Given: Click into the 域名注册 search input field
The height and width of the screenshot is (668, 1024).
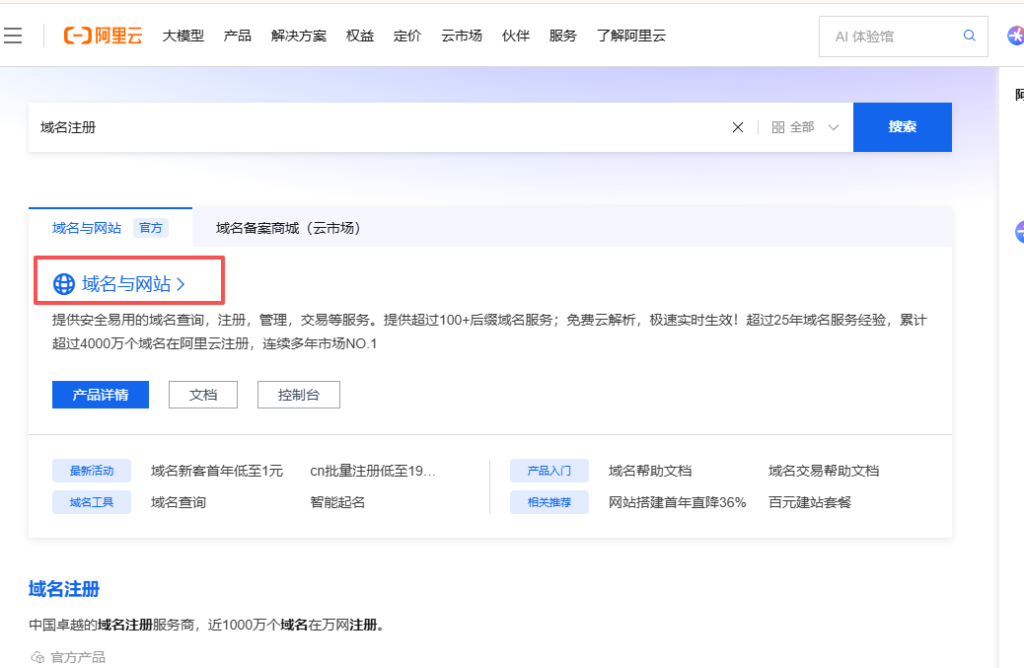Looking at the screenshot, I should (x=380, y=127).
